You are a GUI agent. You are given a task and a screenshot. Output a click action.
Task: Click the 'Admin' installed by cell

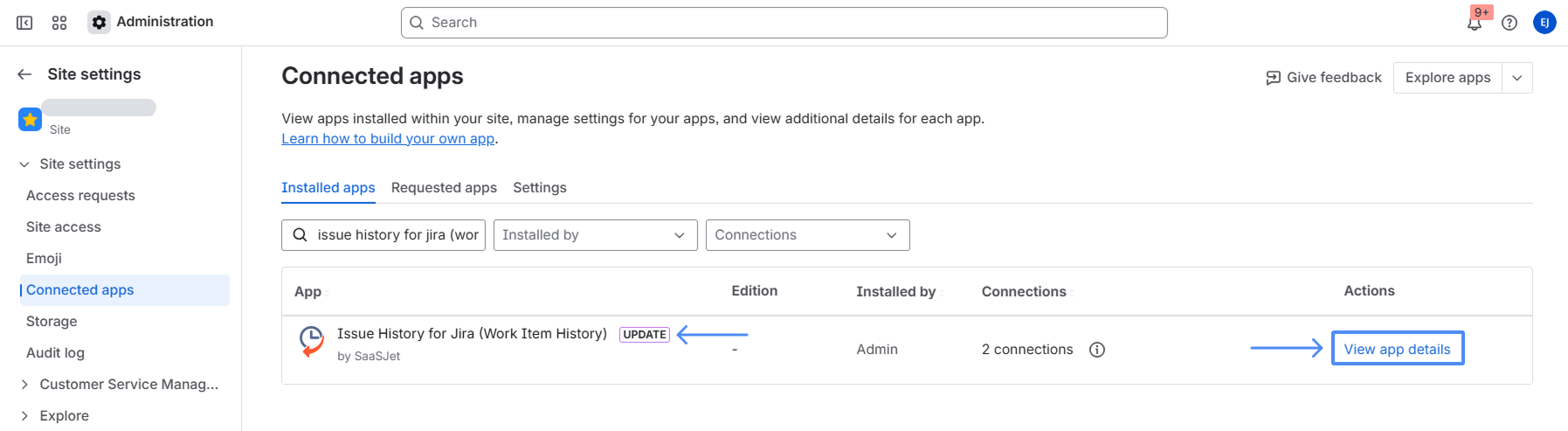coord(877,350)
